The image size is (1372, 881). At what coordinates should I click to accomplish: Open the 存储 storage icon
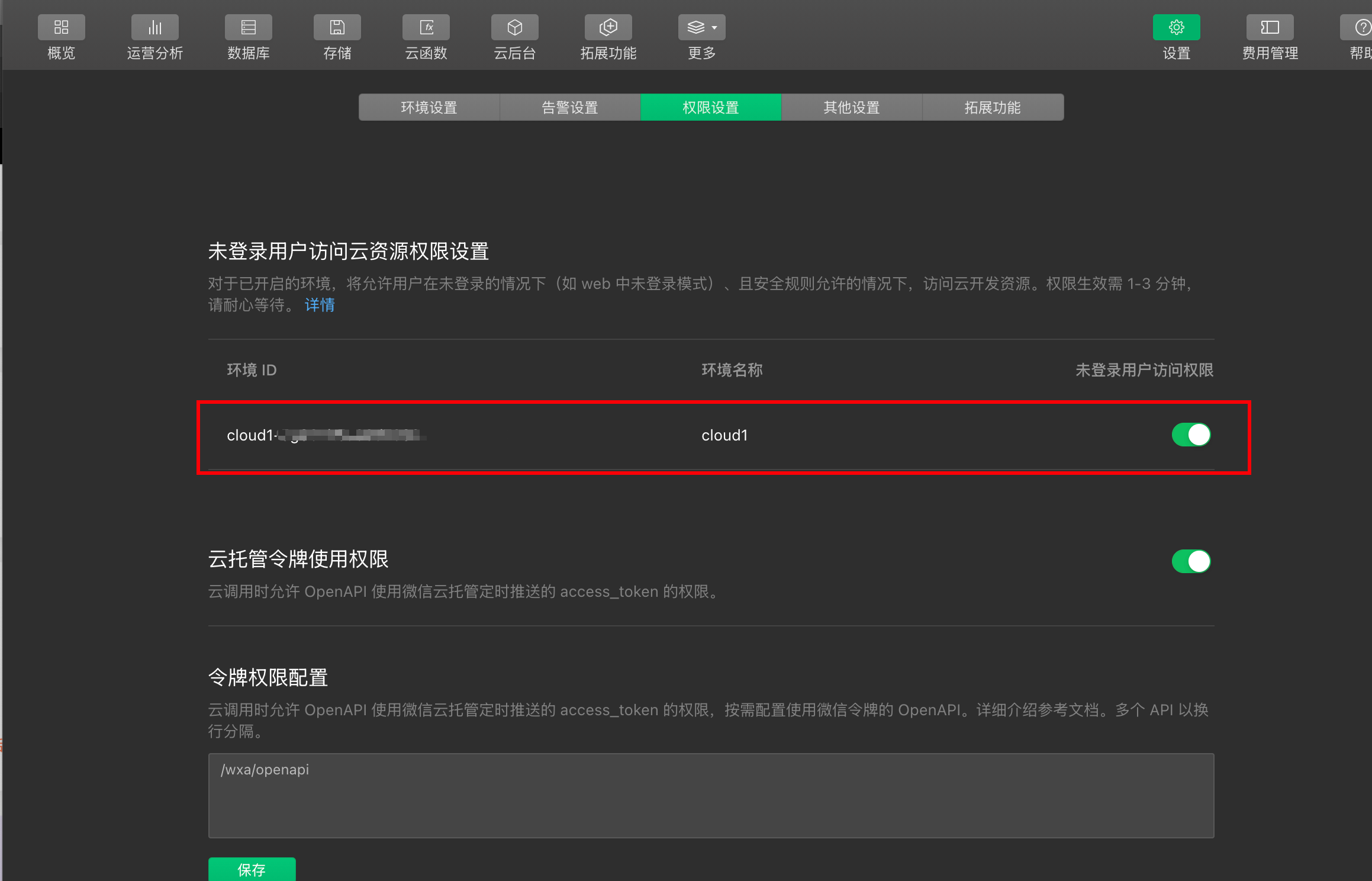click(x=337, y=28)
